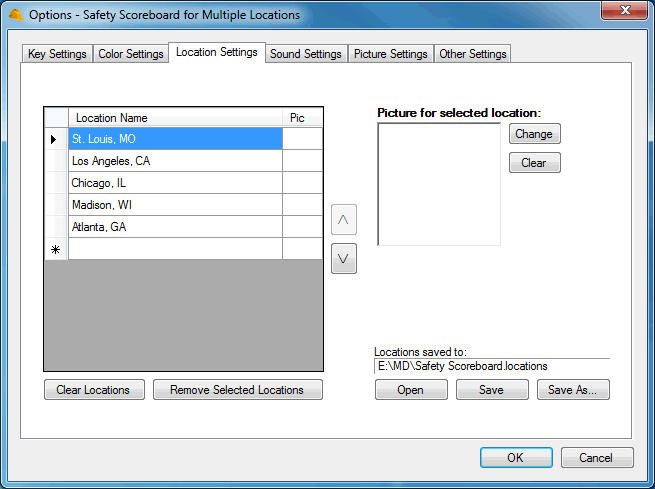This screenshot has width=655, height=489.
Task: Click the Save As... button
Action: [572, 390]
